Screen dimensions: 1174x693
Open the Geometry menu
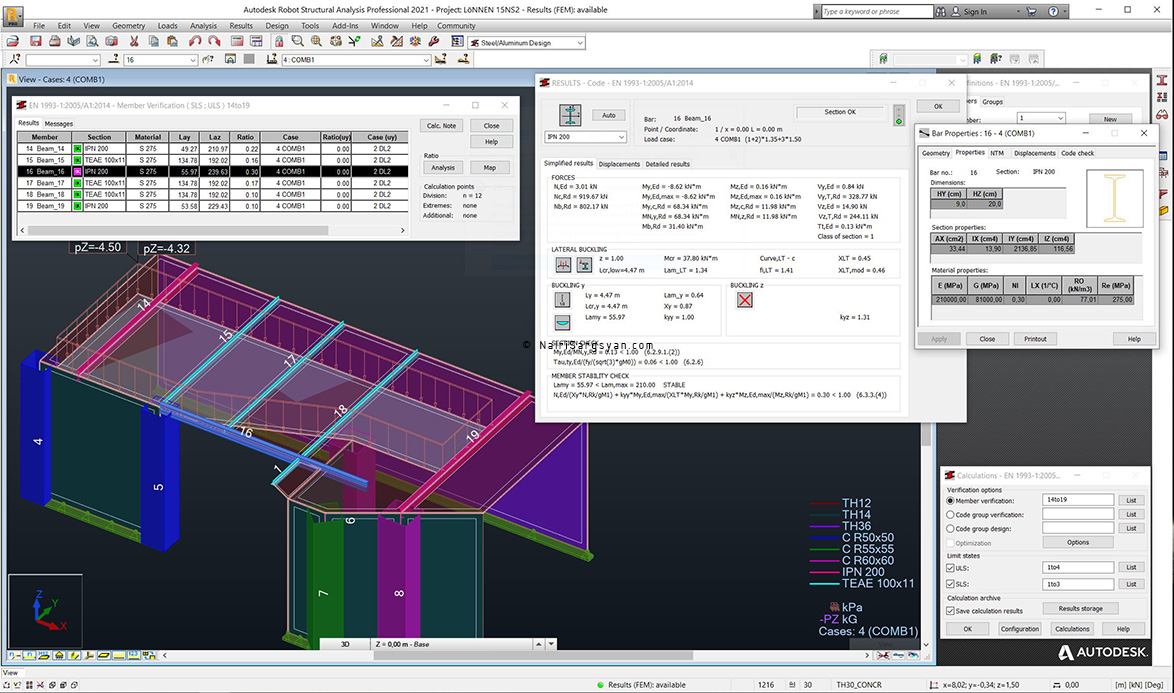tap(128, 25)
